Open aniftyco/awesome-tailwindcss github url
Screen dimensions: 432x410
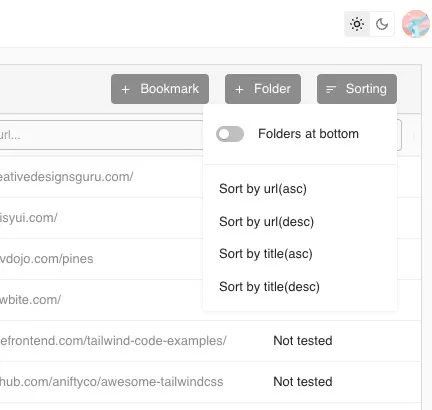coord(111,382)
